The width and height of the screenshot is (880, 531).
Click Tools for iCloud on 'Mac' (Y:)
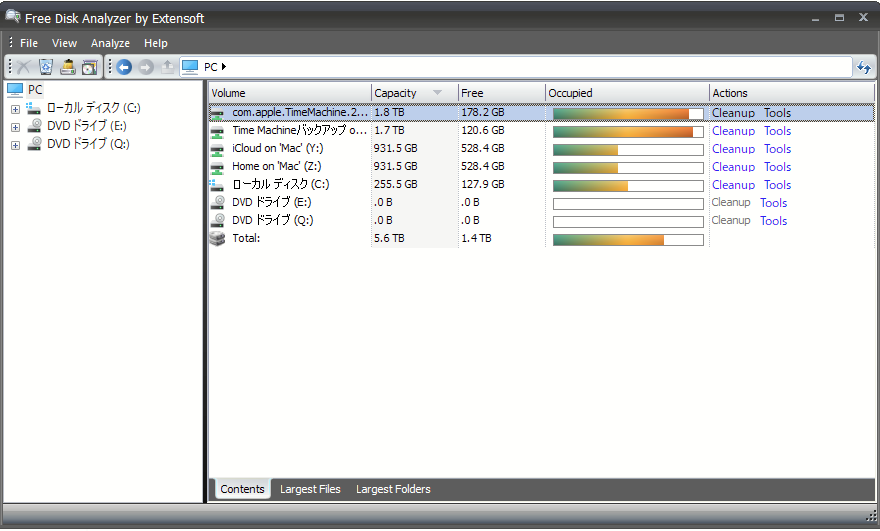coord(777,149)
